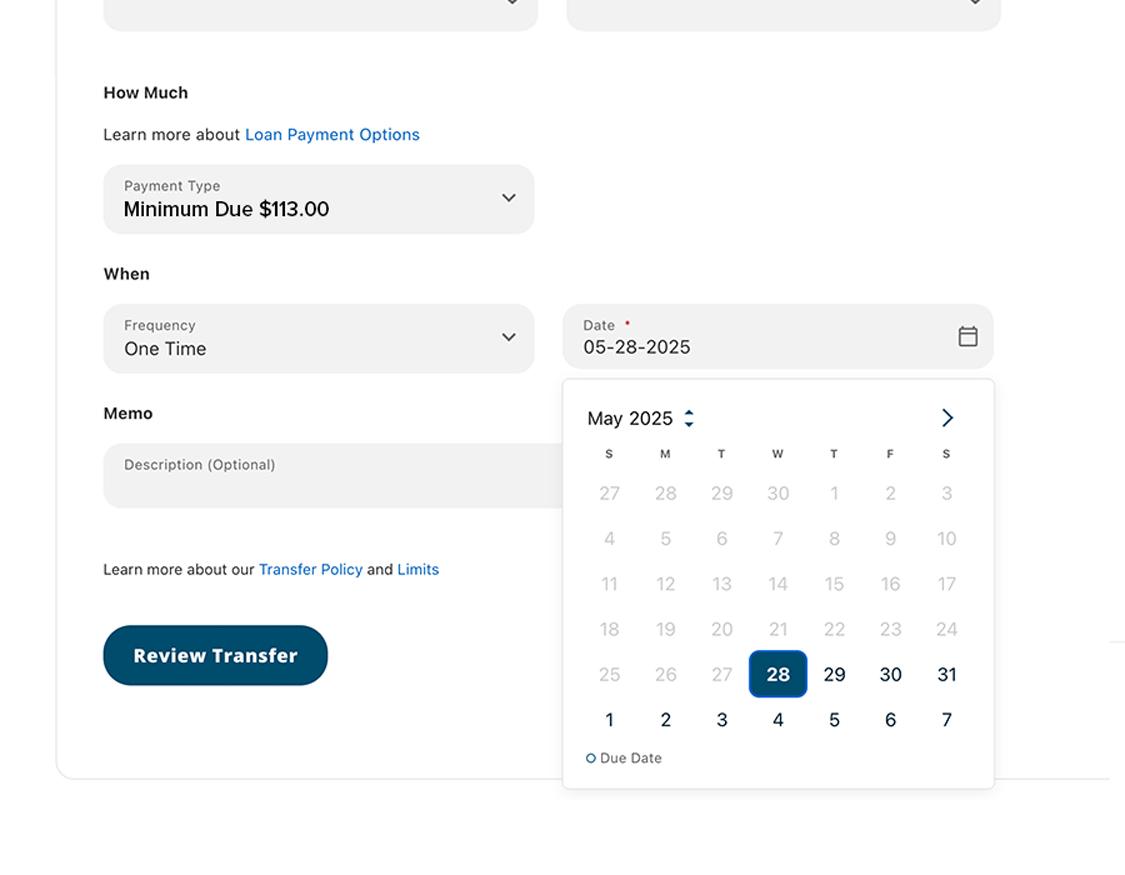The image size is (1125, 875).
Task: Pick June 7 in the last calendar row
Action: pos(946,720)
